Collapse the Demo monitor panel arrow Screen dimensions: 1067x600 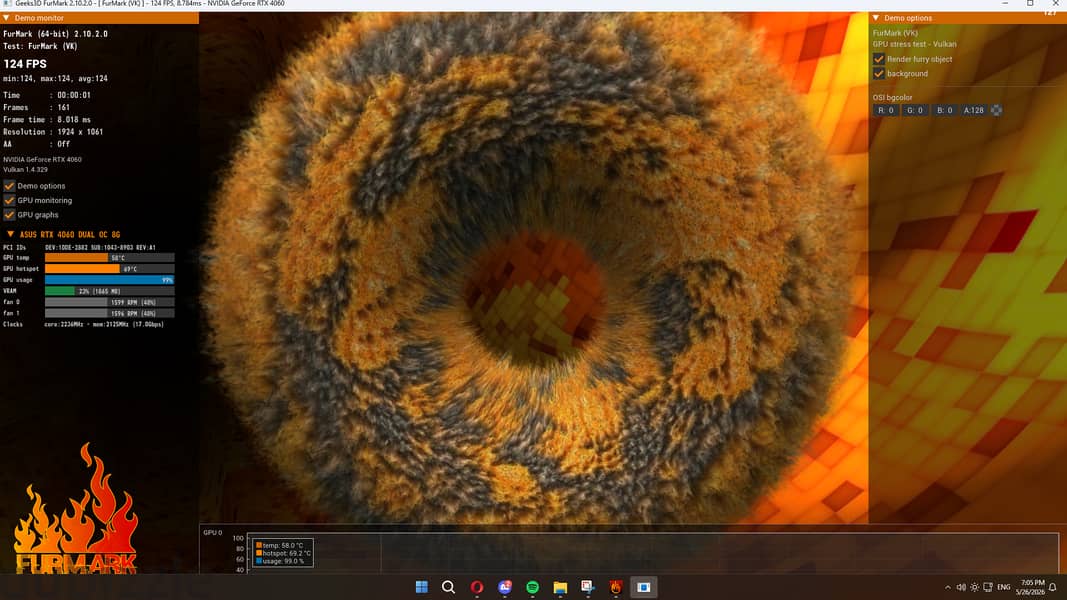pyautogui.click(x=6, y=18)
